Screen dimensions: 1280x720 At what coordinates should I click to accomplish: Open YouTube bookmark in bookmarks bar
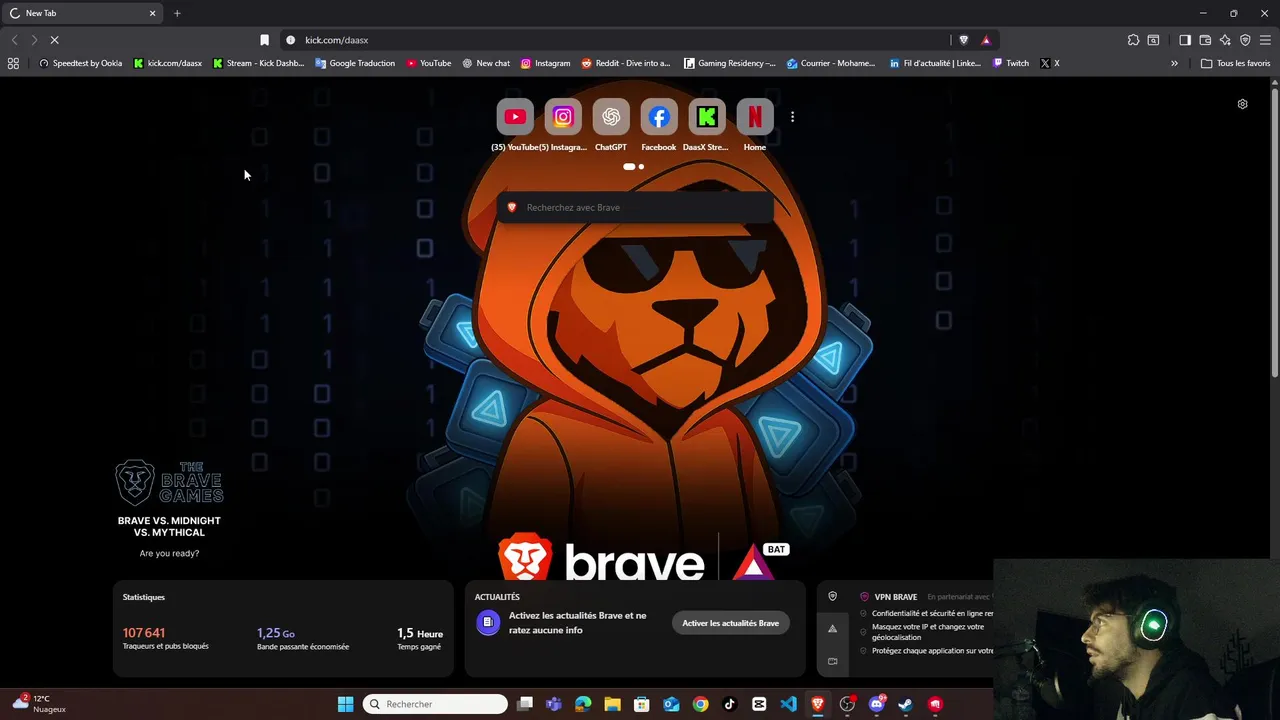coord(429,63)
